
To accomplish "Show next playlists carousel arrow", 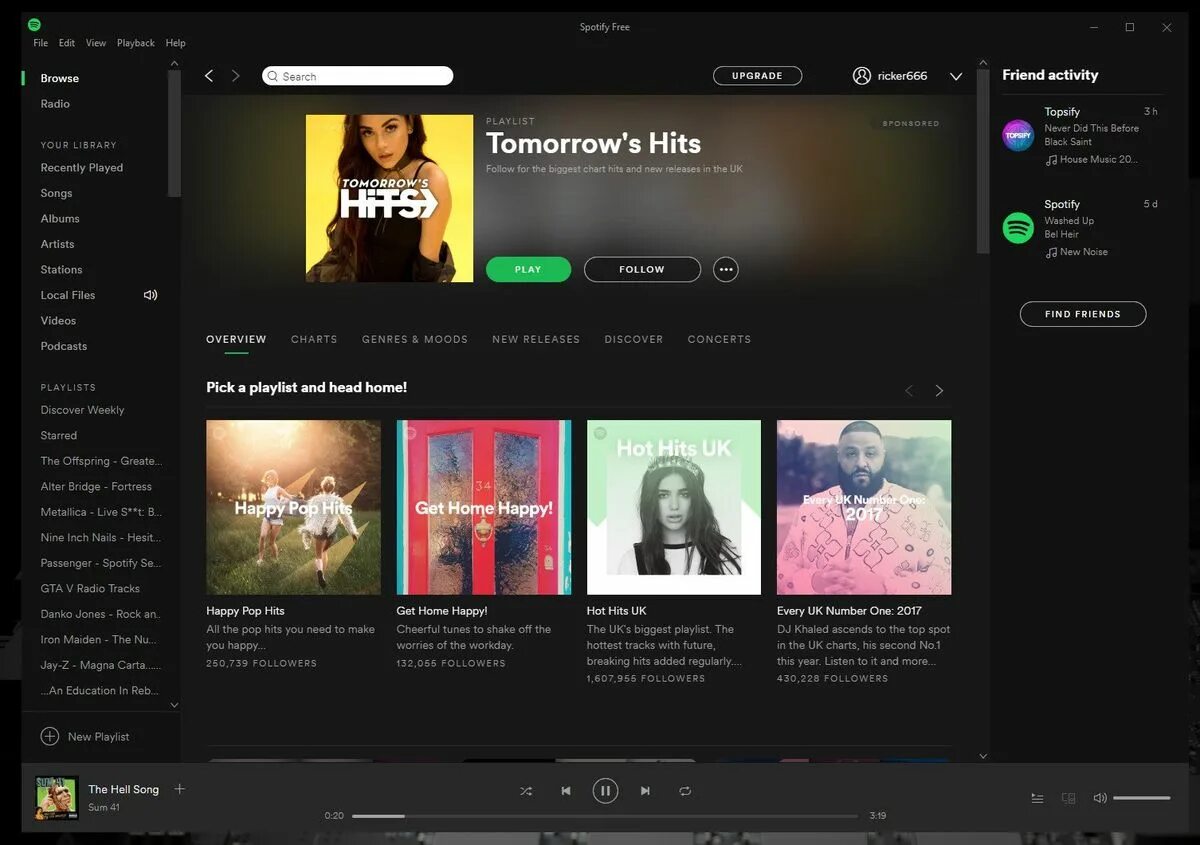I will coord(939,391).
